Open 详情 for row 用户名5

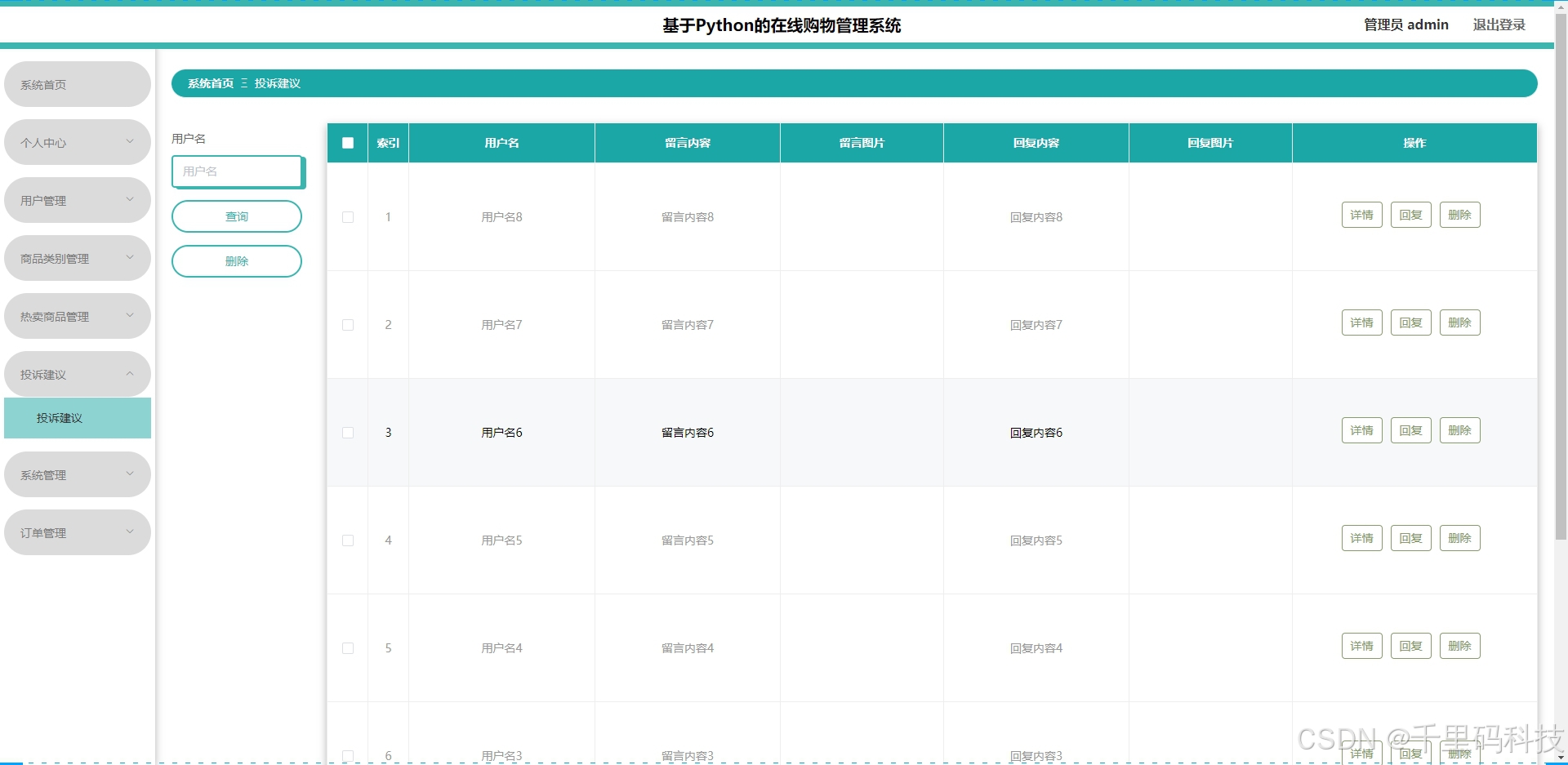[x=1362, y=538]
